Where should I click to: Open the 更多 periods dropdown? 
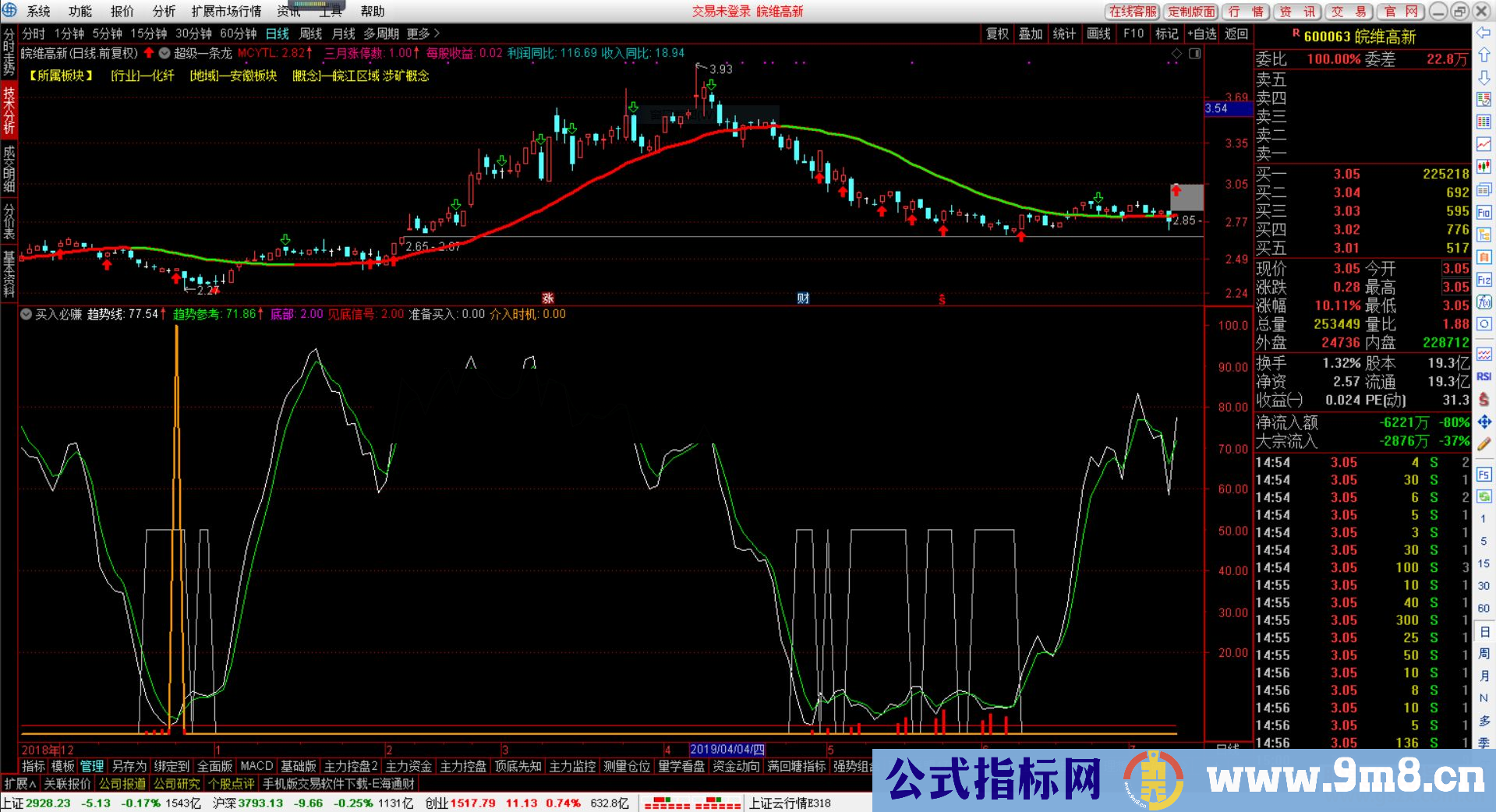point(421,34)
